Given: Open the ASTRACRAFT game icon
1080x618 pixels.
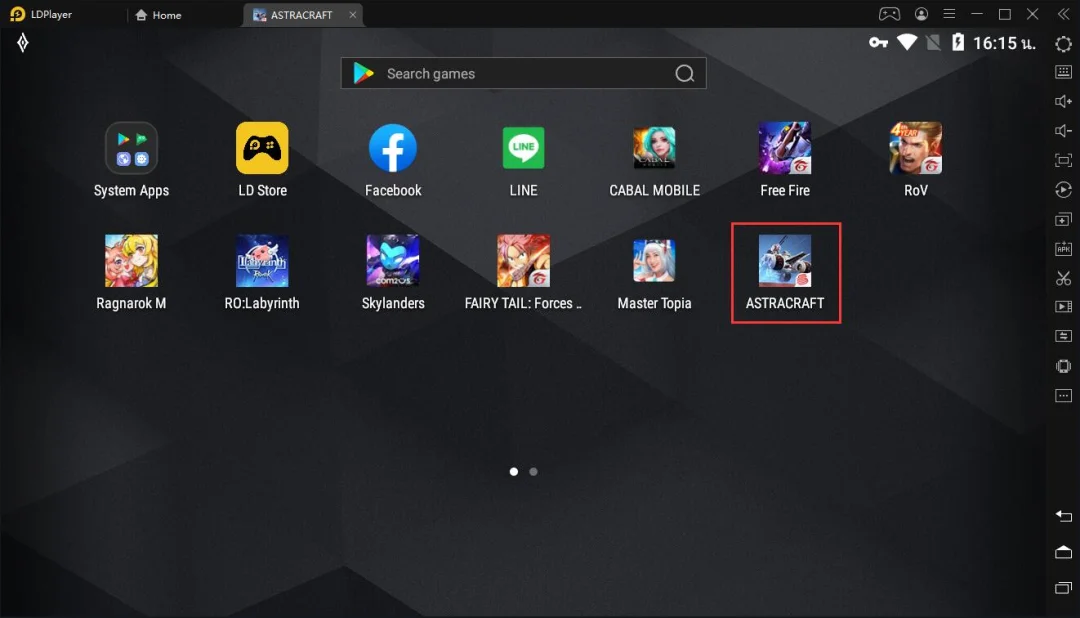Looking at the screenshot, I should point(785,260).
